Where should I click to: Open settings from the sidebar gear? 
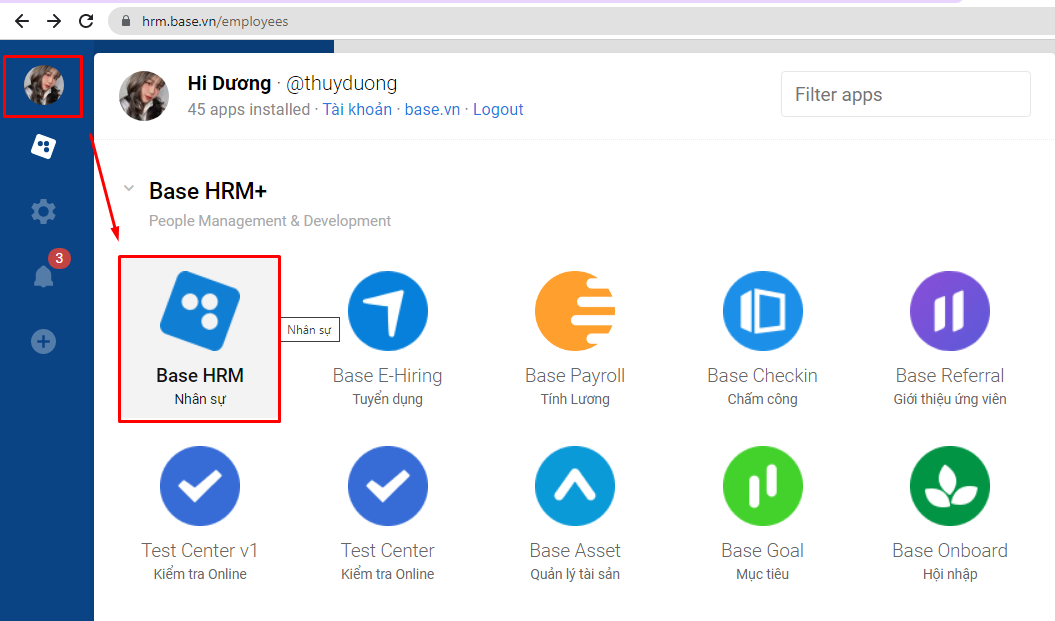43,211
